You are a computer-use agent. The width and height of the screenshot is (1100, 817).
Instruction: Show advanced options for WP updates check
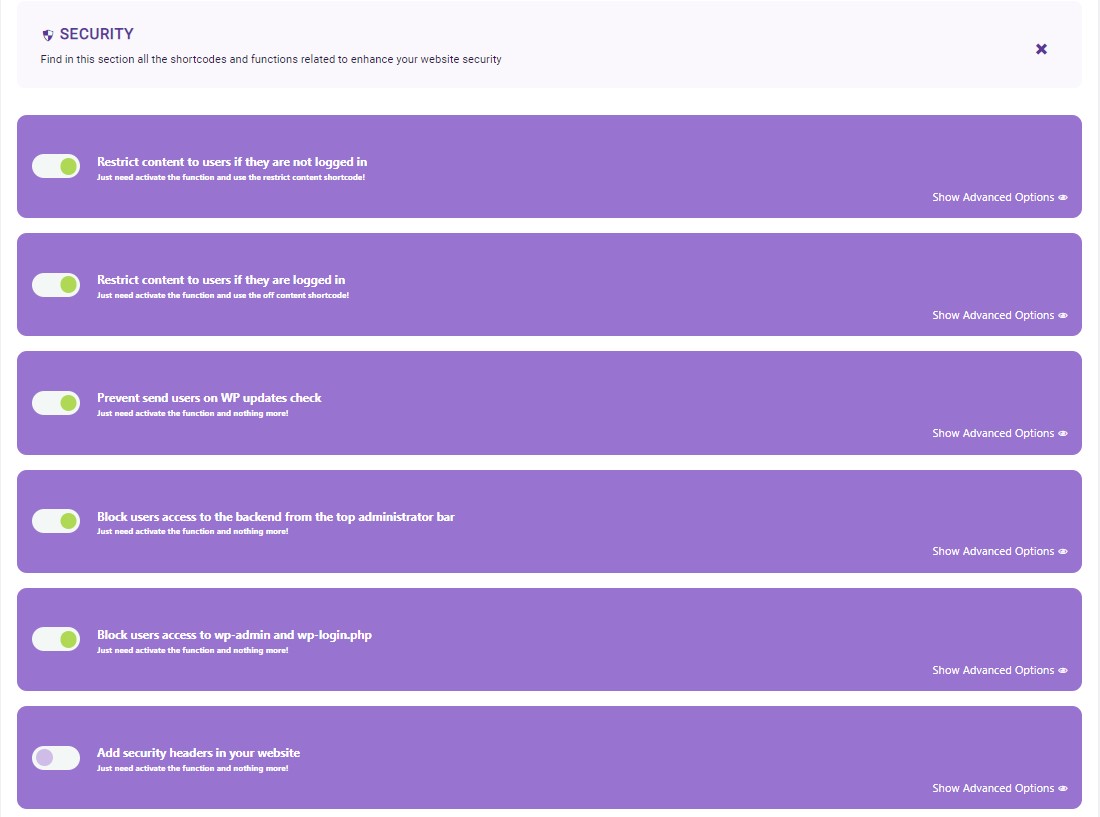(1000, 433)
